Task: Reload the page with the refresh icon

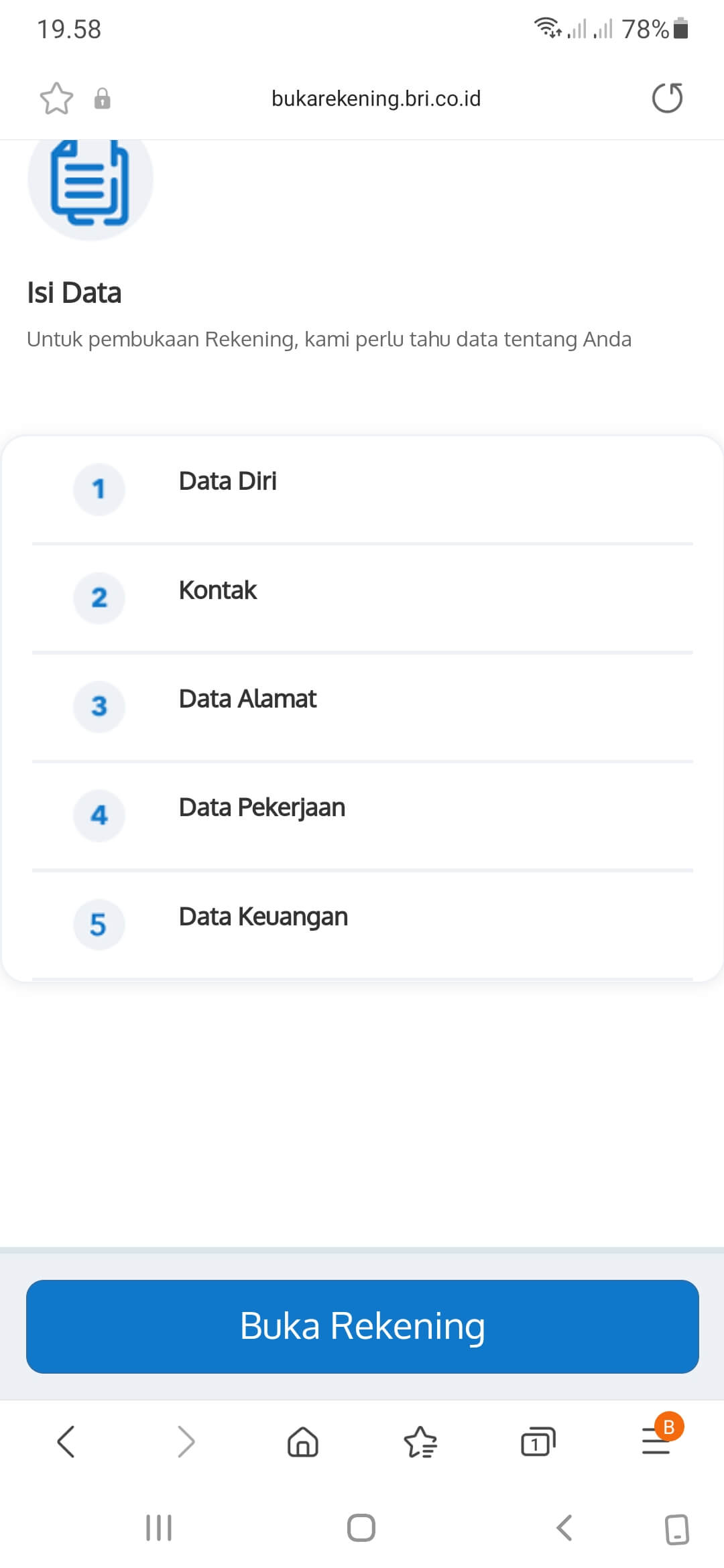Action: (x=667, y=99)
